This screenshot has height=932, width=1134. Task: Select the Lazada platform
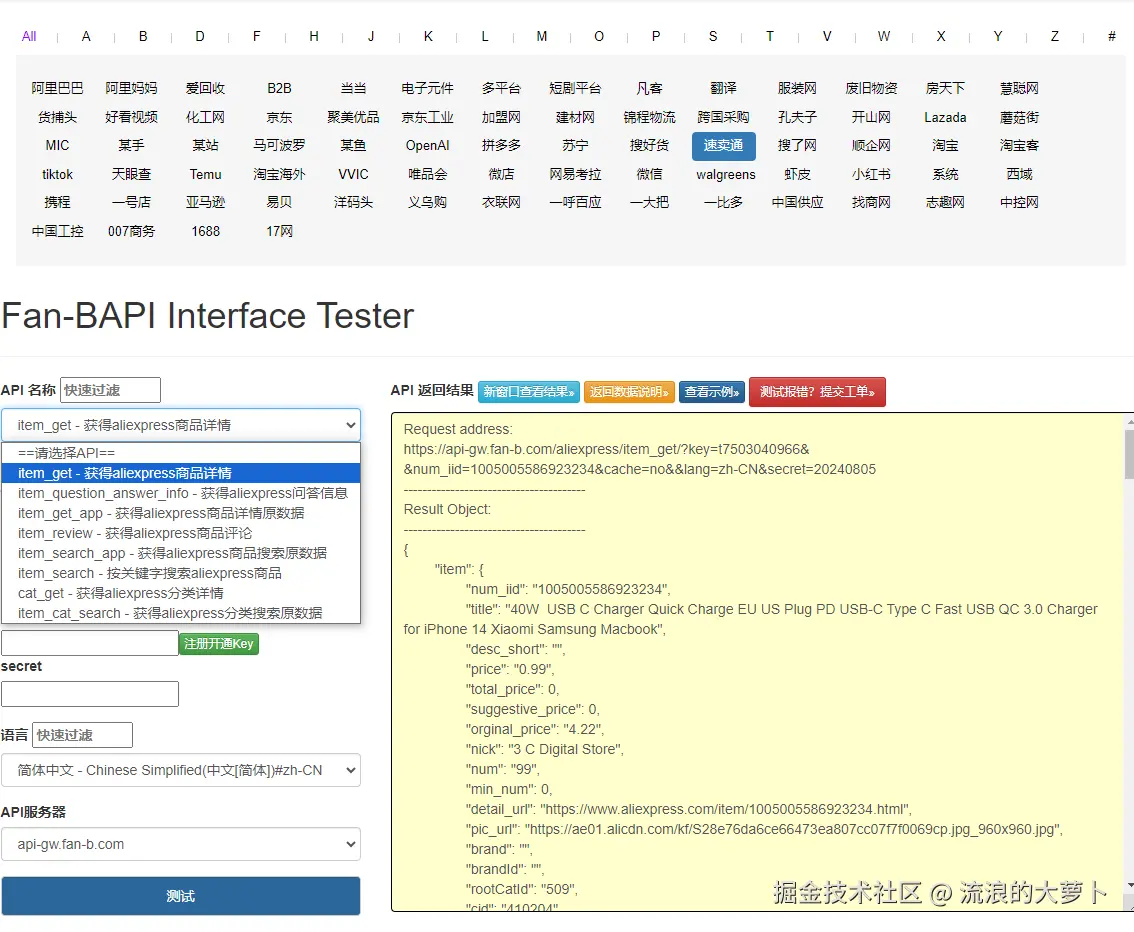945,117
